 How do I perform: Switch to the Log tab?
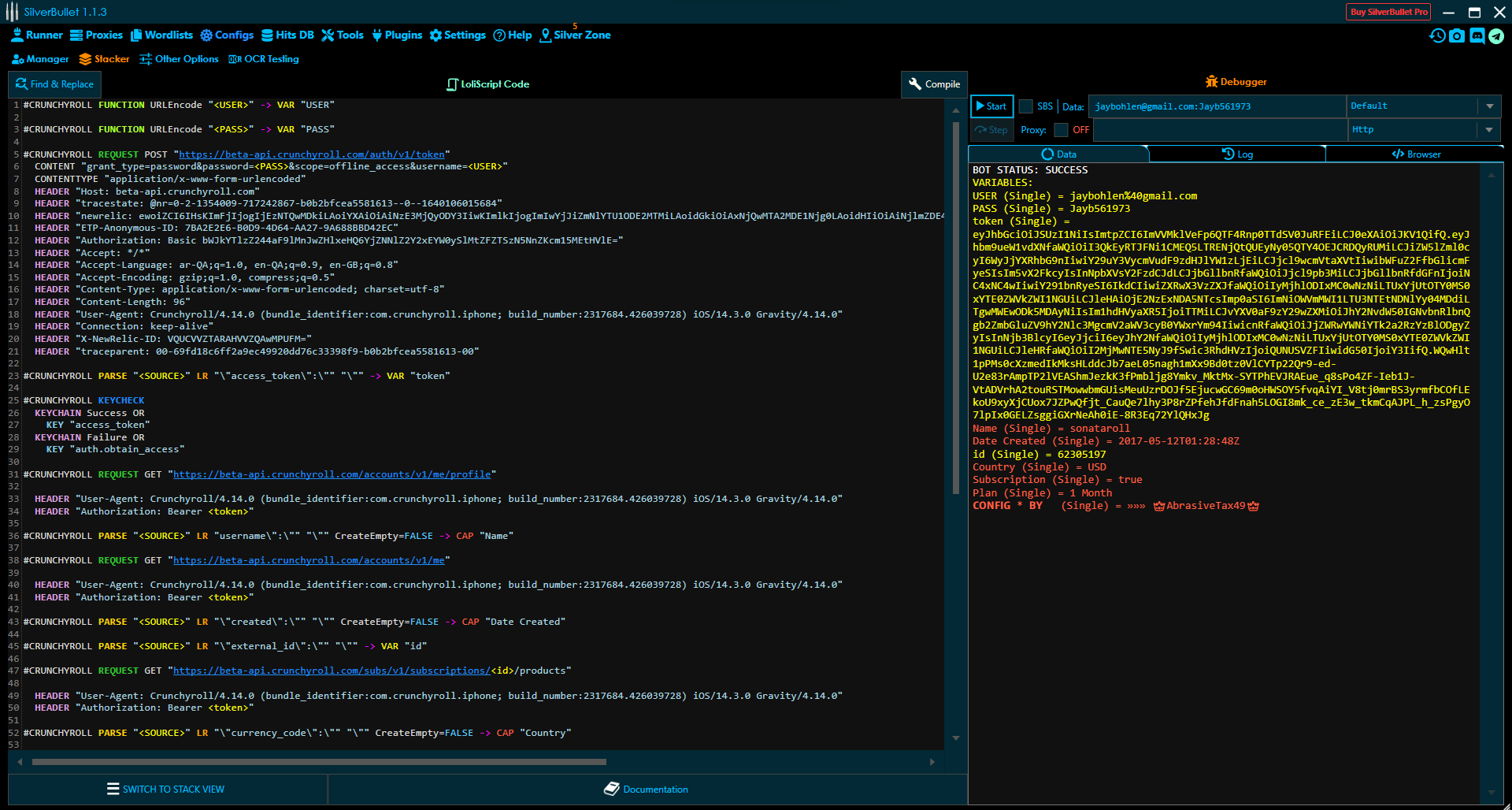tap(1238, 154)
